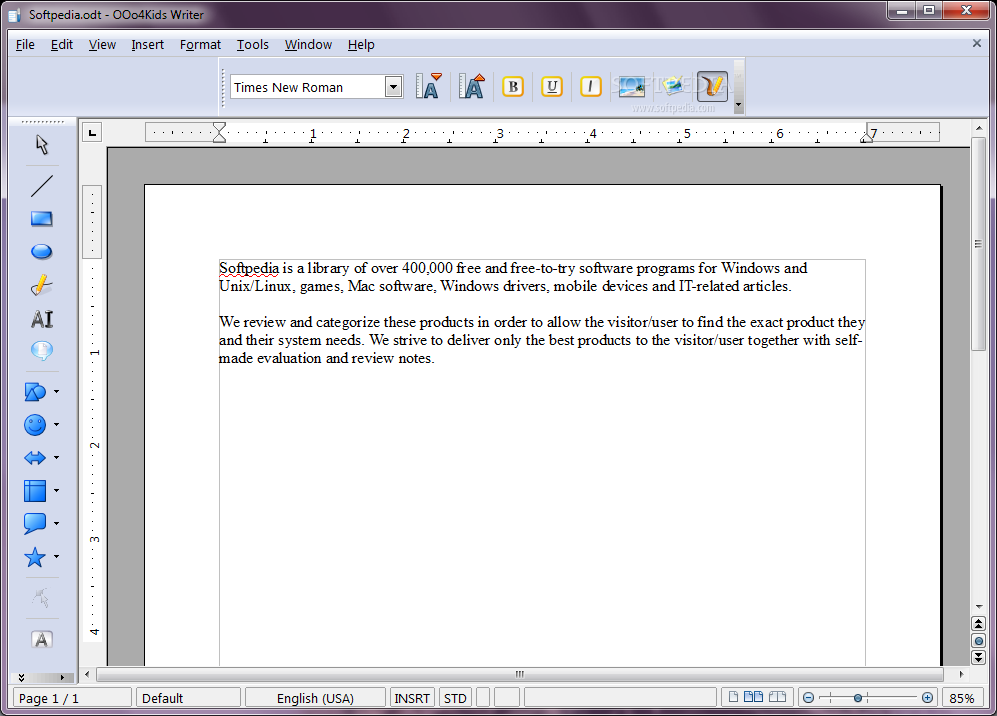Open the Fontwork Gallery A icon
Screen dimensions: 997x716
(x=42, y=640)
